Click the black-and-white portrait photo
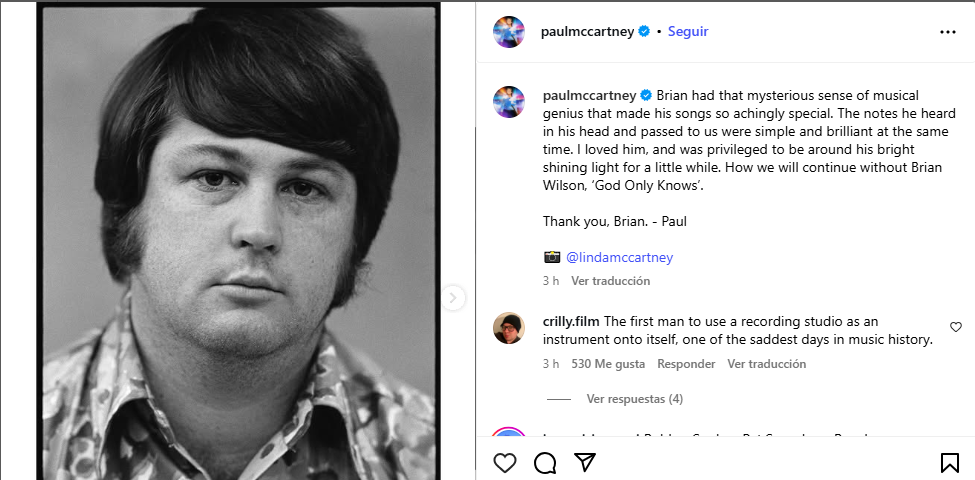The image size is (975, 480). click(x=238, y=240)
